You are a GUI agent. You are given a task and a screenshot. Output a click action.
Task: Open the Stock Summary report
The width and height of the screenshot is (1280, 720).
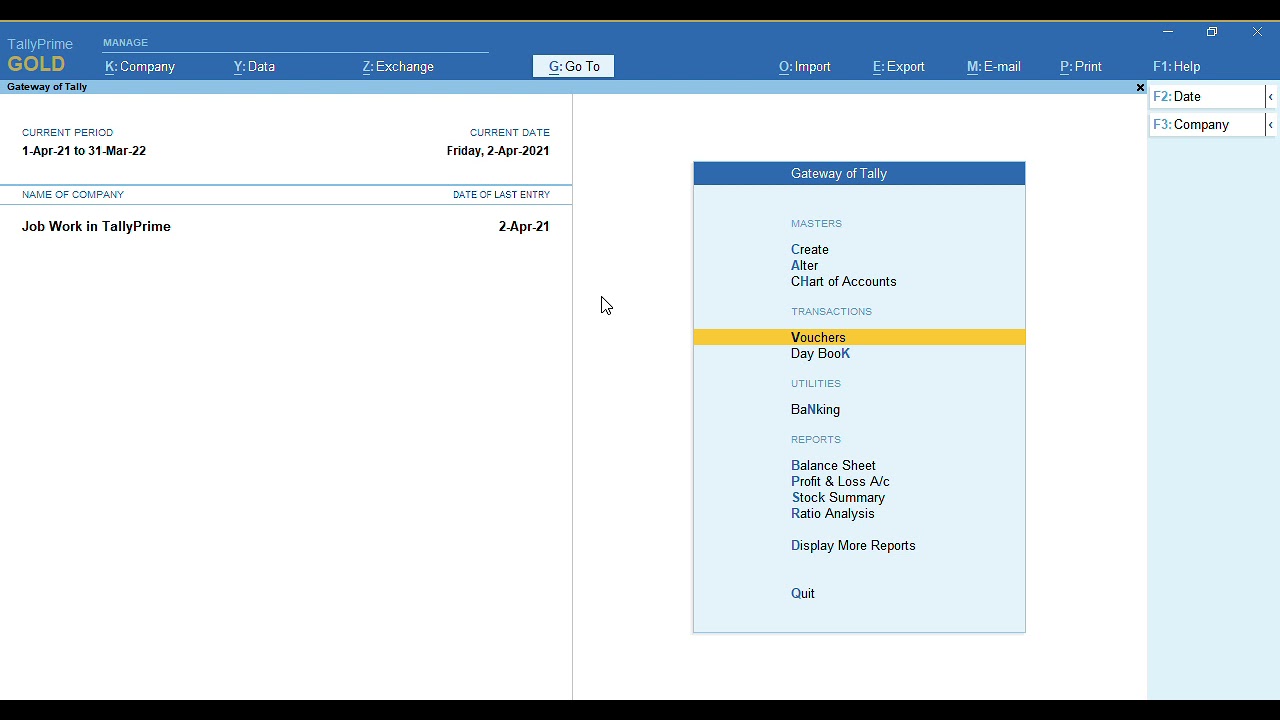click(838, 498)
